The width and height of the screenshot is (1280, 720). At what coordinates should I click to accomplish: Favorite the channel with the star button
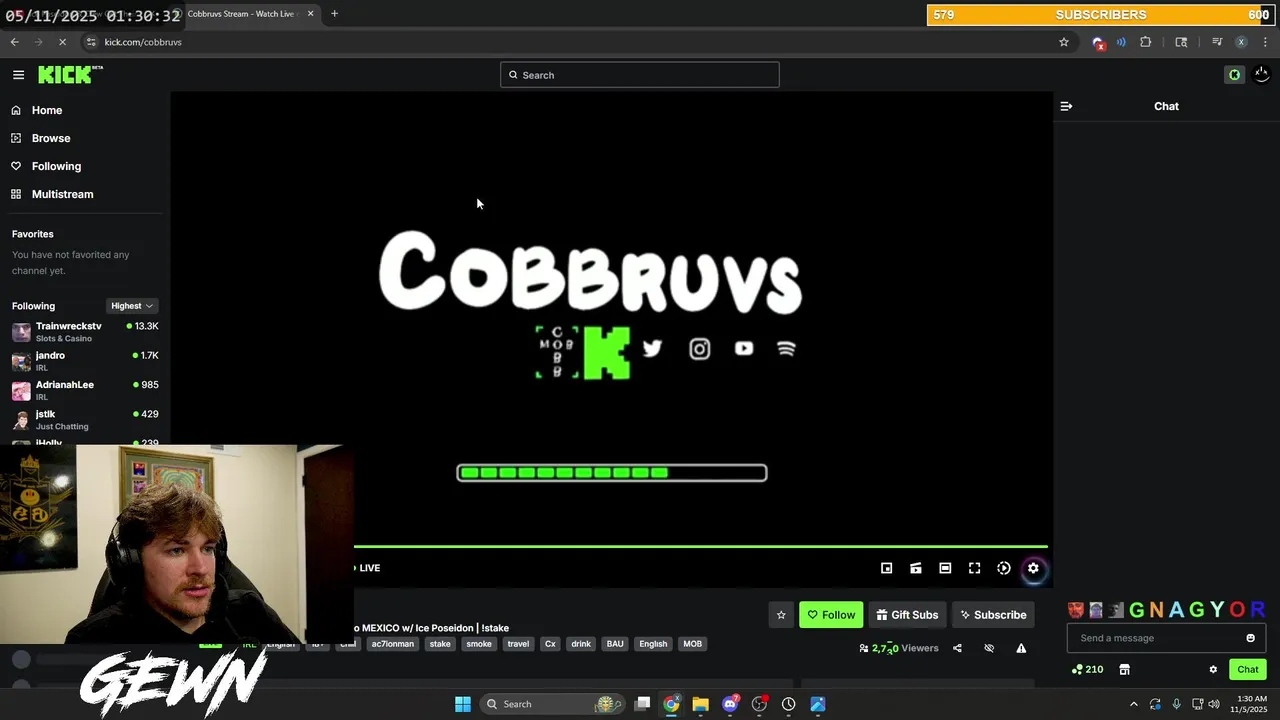781,615
